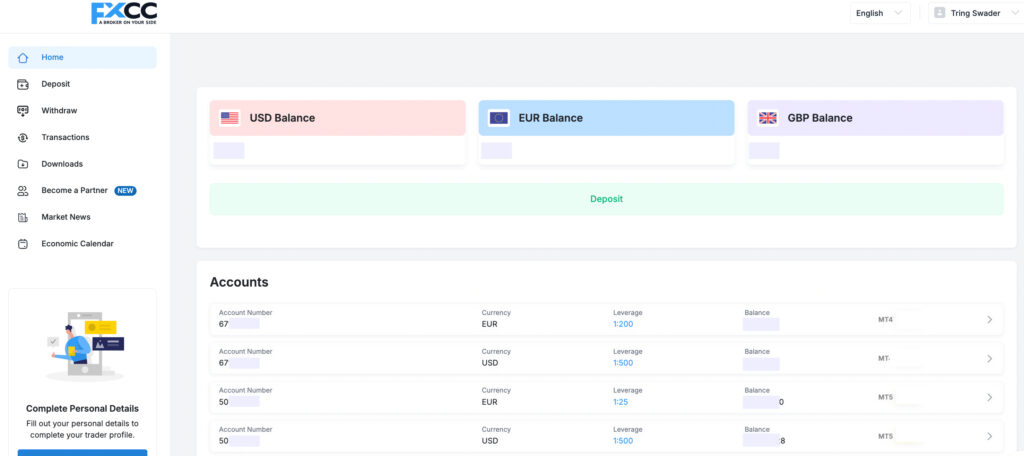1024x456 pixels.
Task: Click the Market News icon
Action: click(x=23, y=217)
